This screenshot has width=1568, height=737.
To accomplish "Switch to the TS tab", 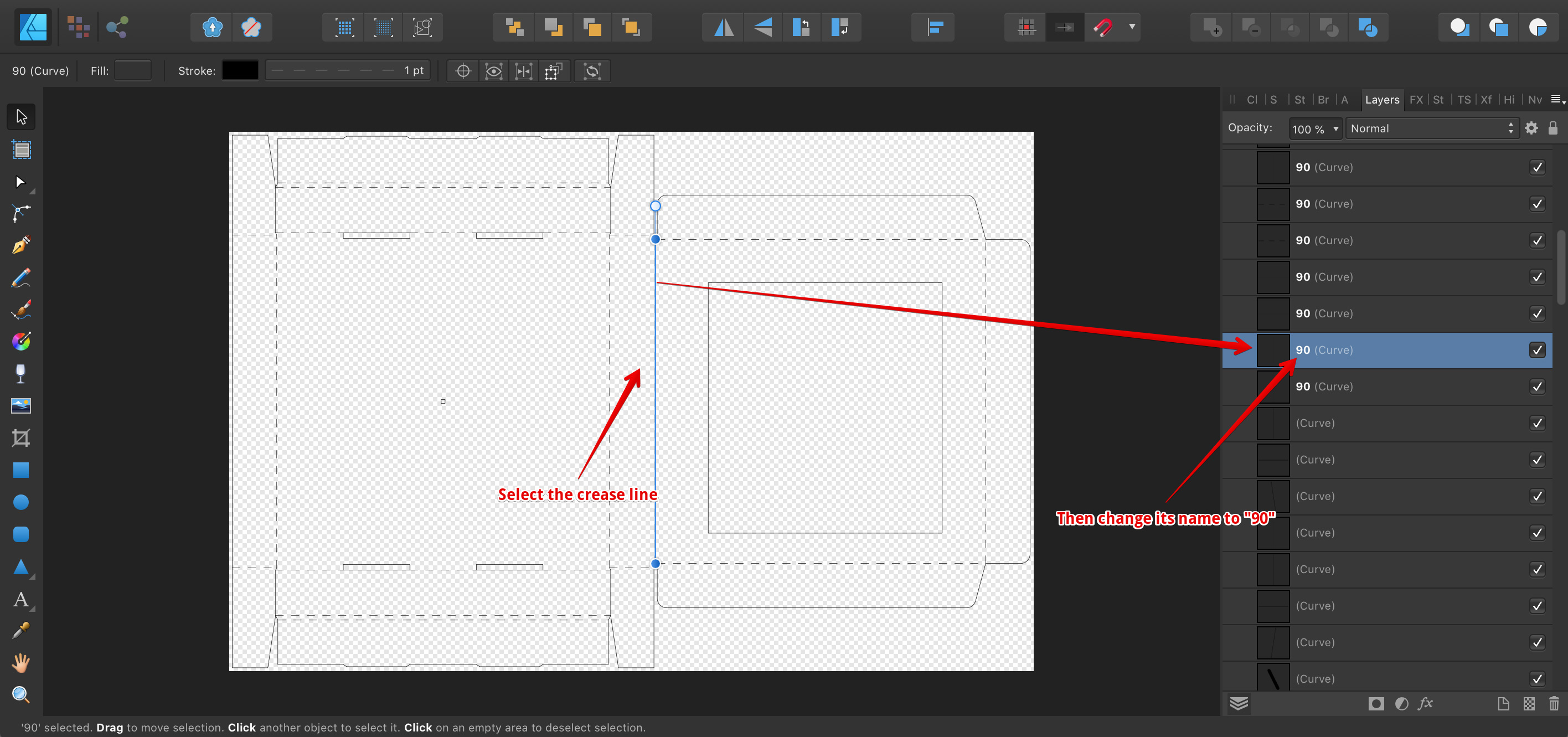I will [x=1464, y=99].
